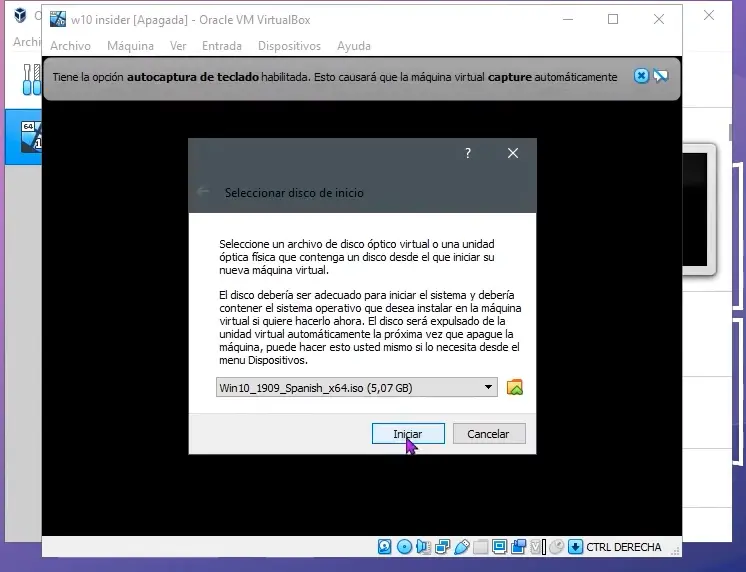Click the video recording status icon

tap(518, 547)
